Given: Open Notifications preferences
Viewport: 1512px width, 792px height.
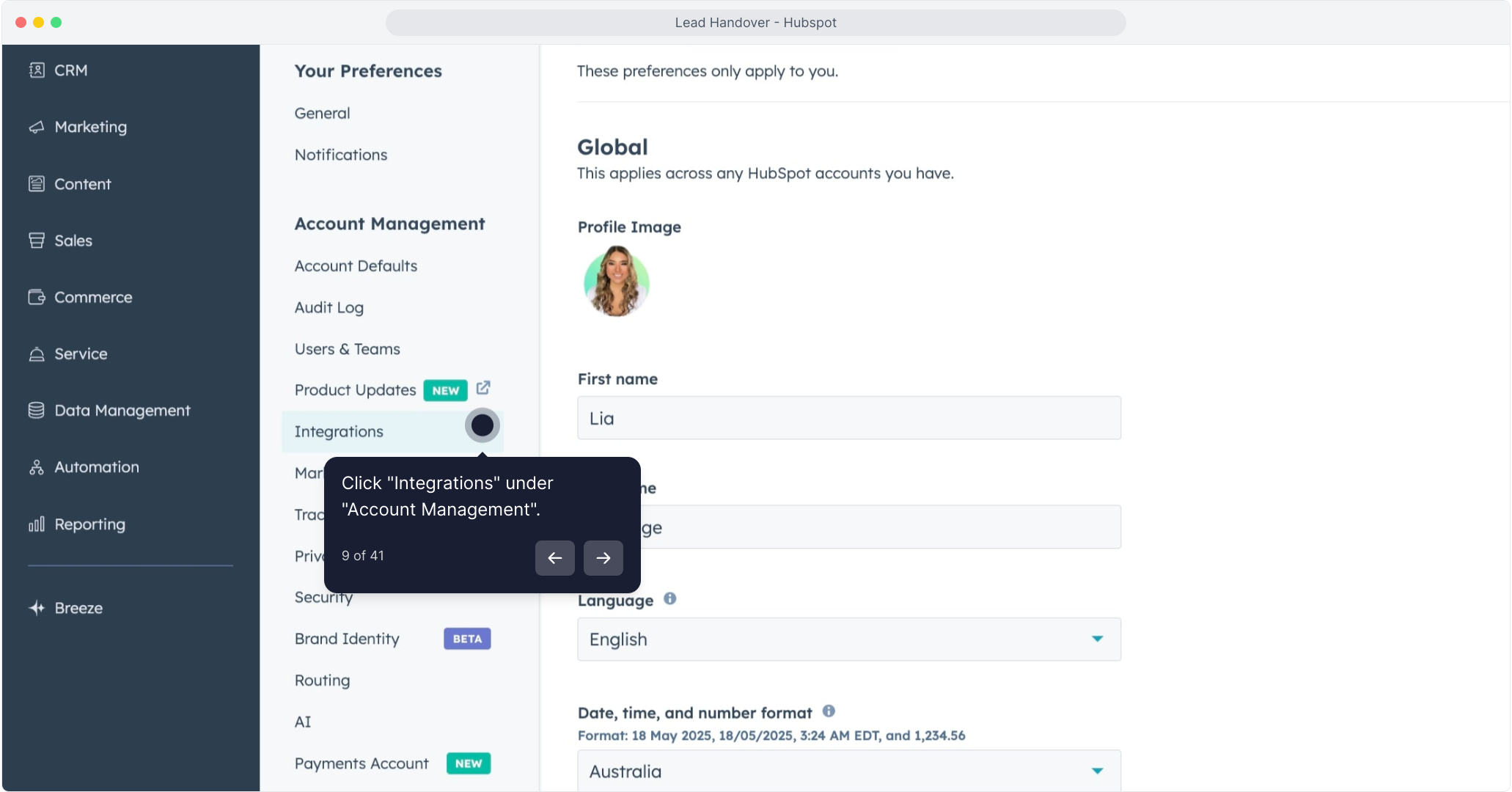Looking at the screenshot, I should point(341,155).
